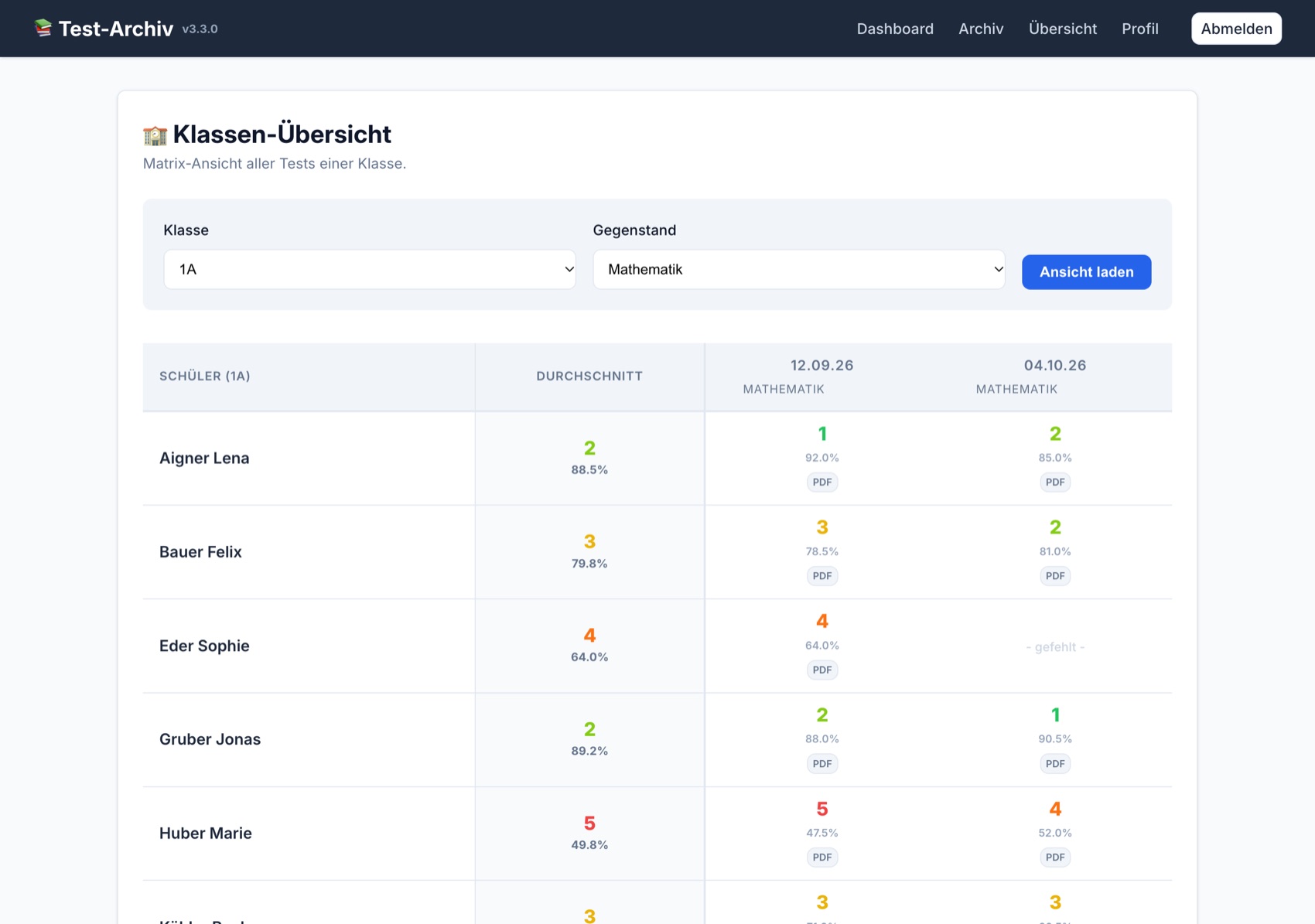
Task: Go to the Dashboard nav item
Action: click(x=895, y=29)
